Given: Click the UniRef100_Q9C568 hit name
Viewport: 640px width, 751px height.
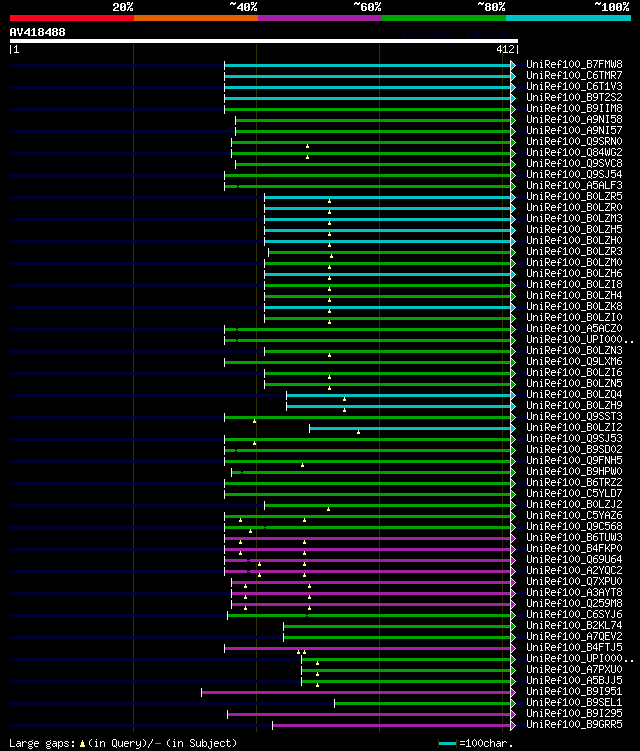Looking at the screenshot, I should coord(574,527).
